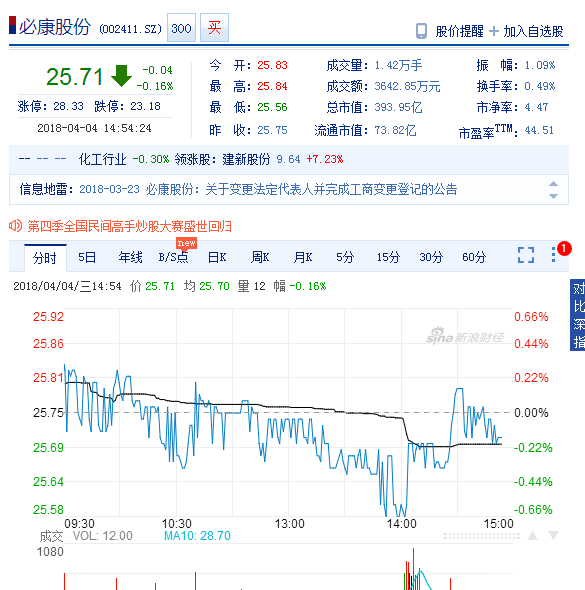Click the 成交 VOL label
585x590 pixels.
[x=86, y=536]
